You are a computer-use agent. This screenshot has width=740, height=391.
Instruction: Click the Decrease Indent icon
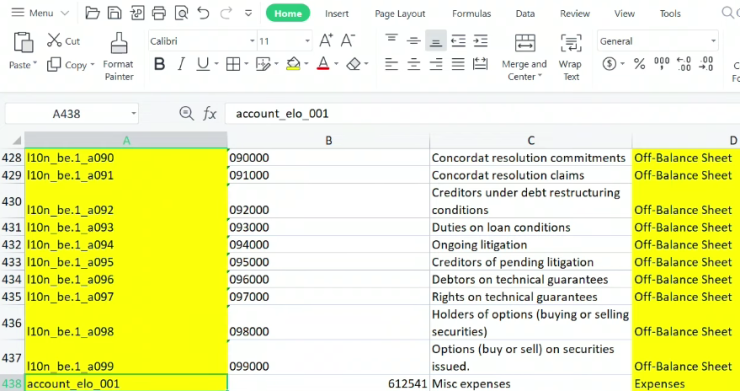click(458, 41)
